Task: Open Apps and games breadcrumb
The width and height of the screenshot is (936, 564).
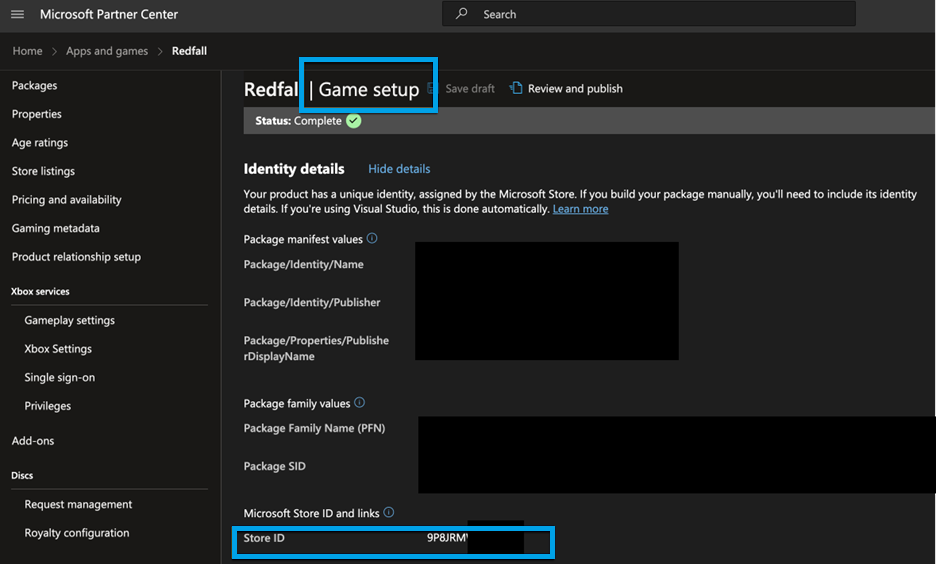Action: [107, 51]
